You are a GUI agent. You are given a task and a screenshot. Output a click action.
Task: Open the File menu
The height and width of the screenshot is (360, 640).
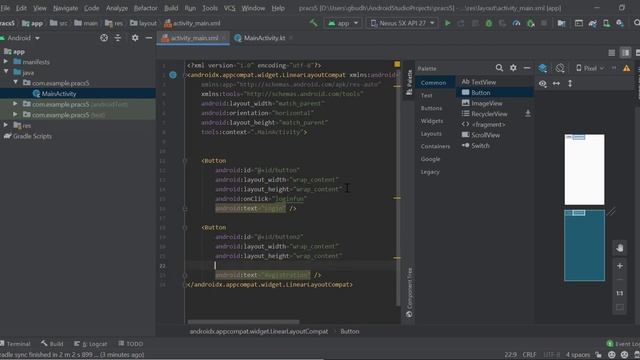tap(5, 8)
